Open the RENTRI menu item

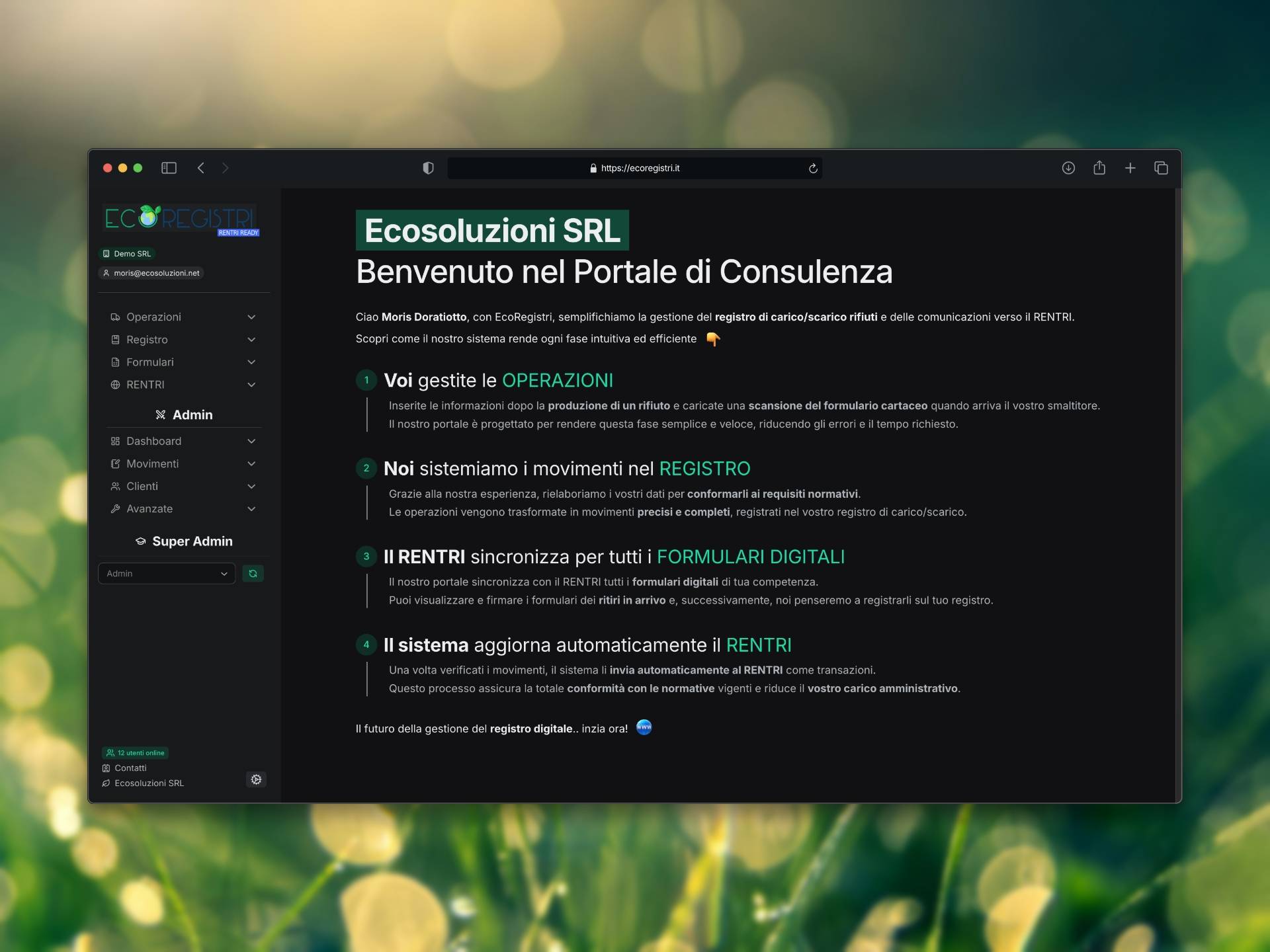click(183, 384)
